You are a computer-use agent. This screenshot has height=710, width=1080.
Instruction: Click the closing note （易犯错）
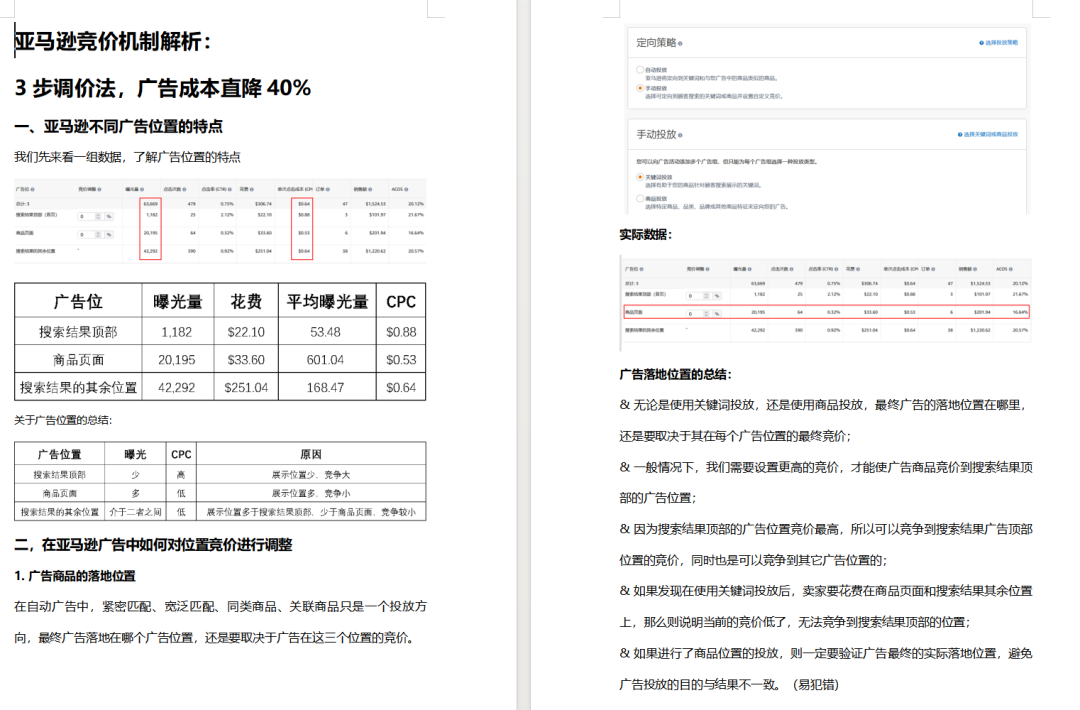tap(816, 685)
